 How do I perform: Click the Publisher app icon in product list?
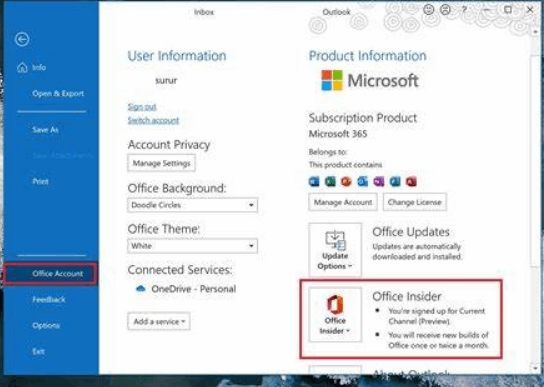coord(395,182)
